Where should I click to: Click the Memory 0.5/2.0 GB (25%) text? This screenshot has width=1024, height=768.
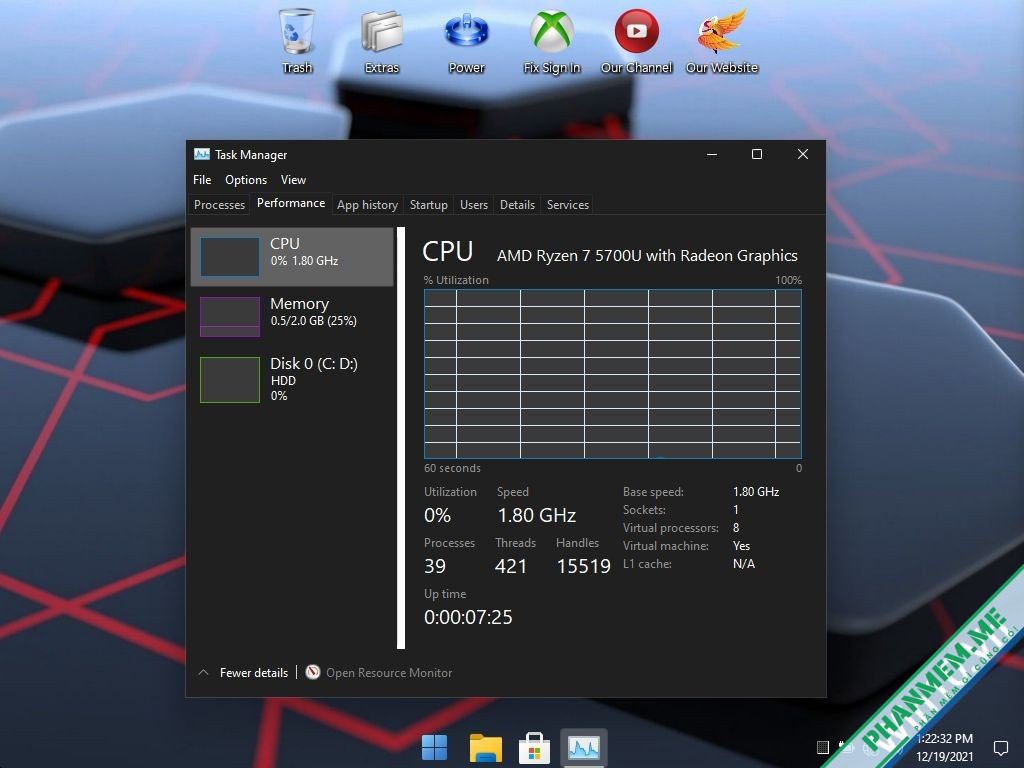coord(313,321)
